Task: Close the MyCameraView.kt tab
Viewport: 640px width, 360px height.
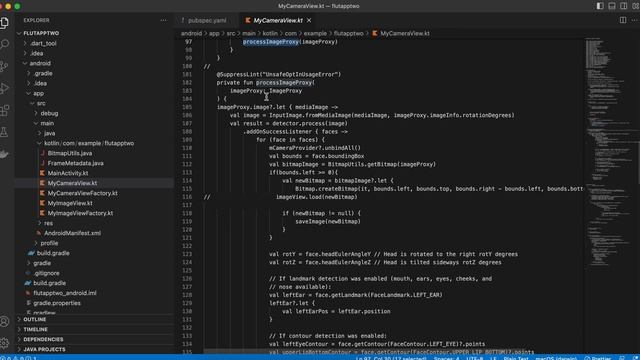Action: click(x=309, y=20)
